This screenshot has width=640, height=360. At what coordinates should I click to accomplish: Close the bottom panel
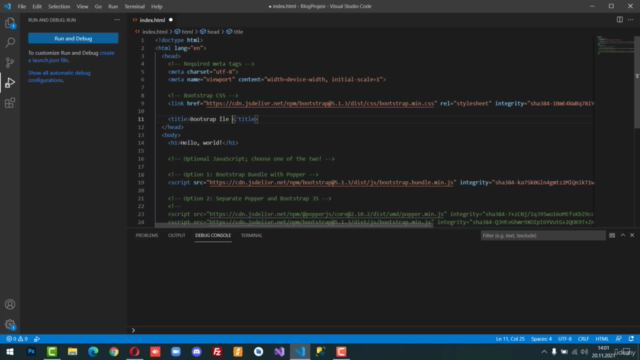[x=632, y=235]
